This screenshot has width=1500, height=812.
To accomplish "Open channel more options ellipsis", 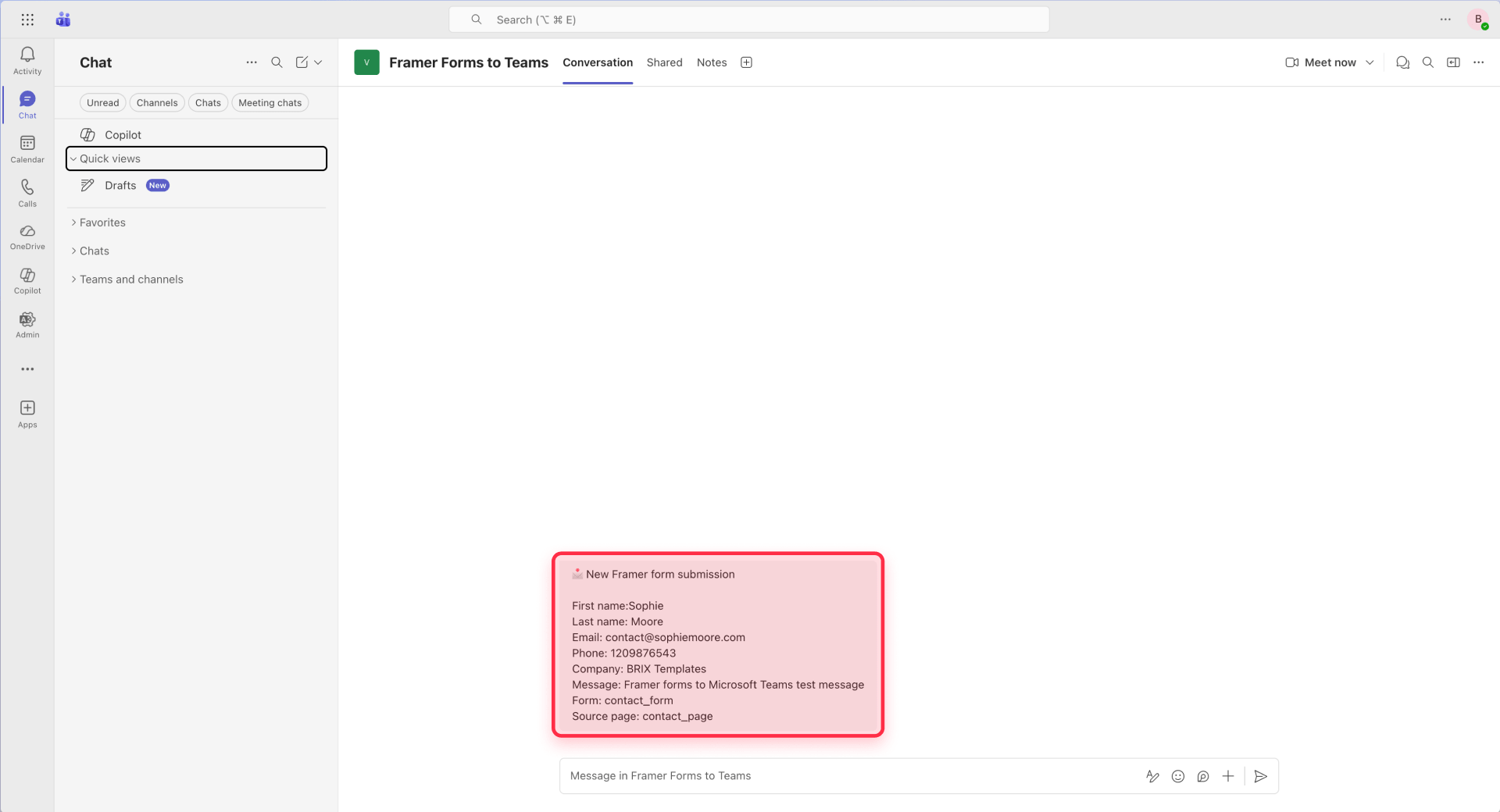I will (1479, 62).
